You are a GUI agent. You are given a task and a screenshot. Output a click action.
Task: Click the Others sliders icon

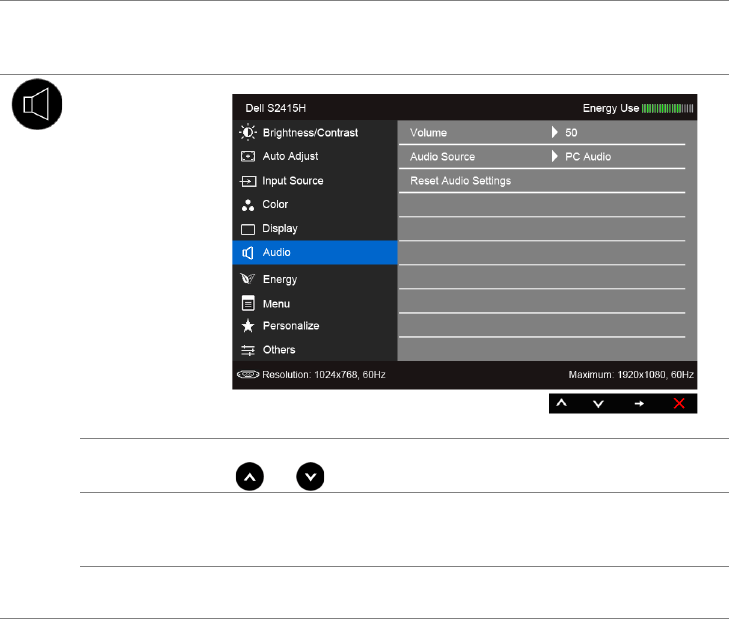248,350
